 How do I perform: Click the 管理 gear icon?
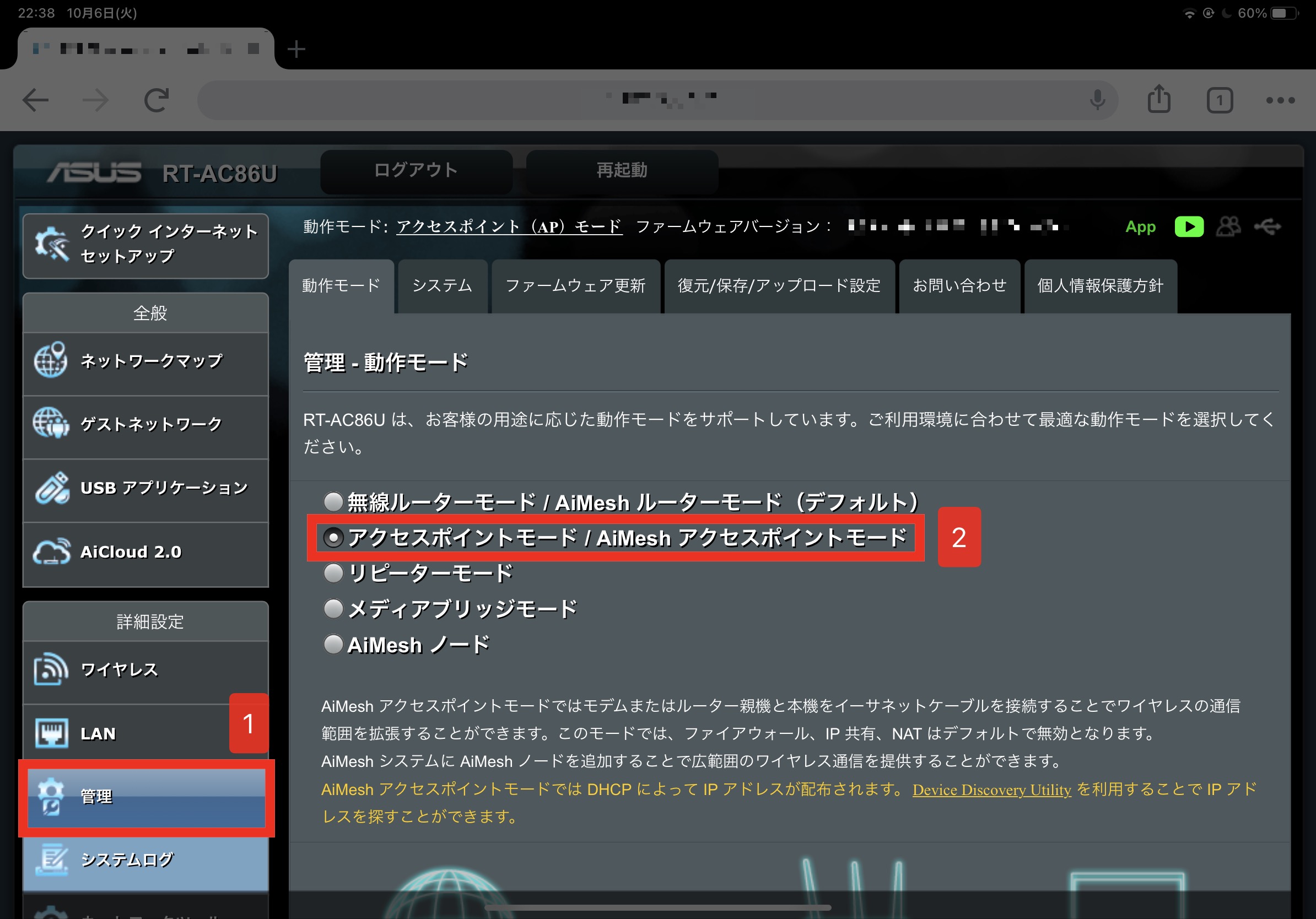coord(51,796)
